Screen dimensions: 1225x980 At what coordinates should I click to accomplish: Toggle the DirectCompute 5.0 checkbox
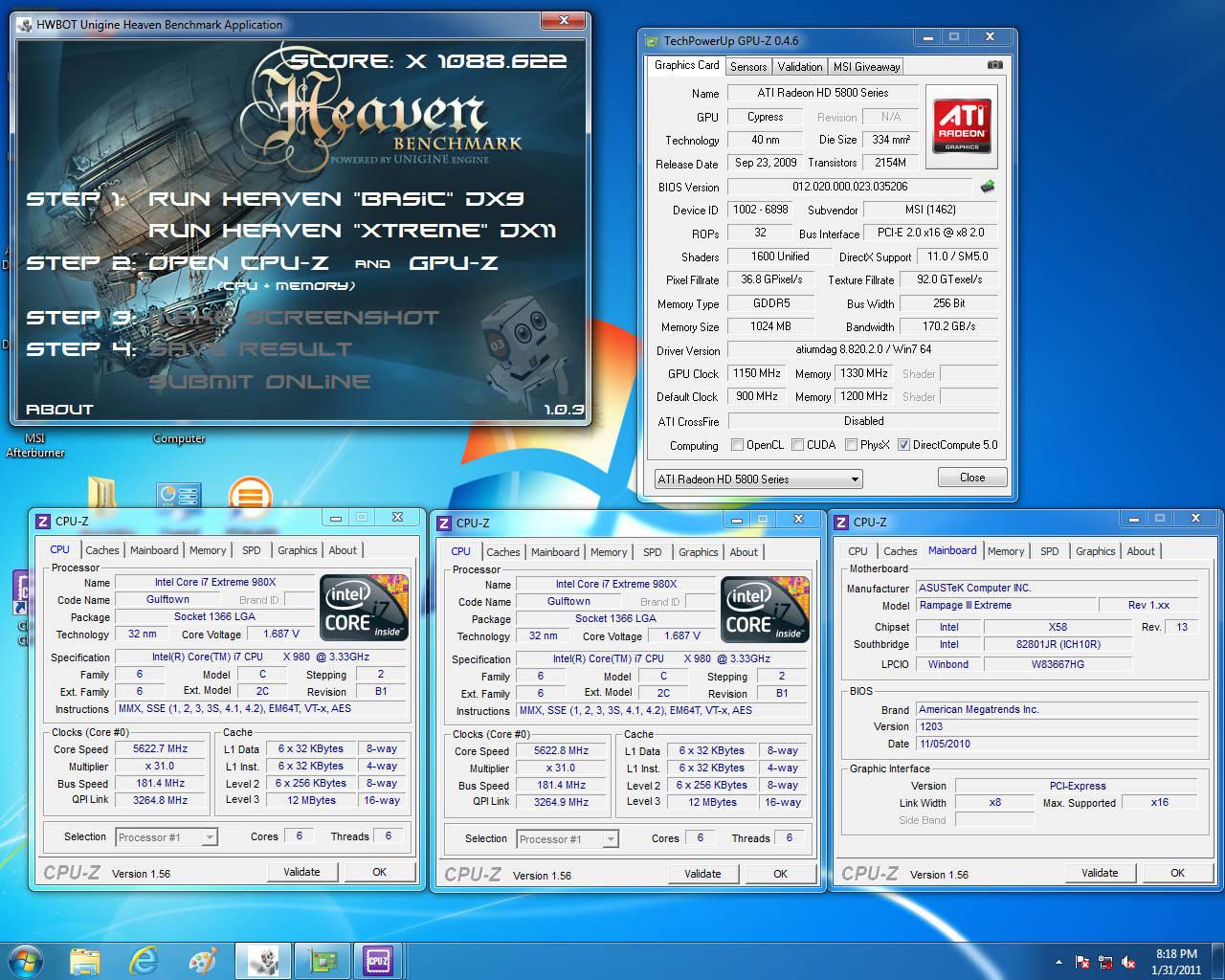pyautogui.click(x=903, y=445)
